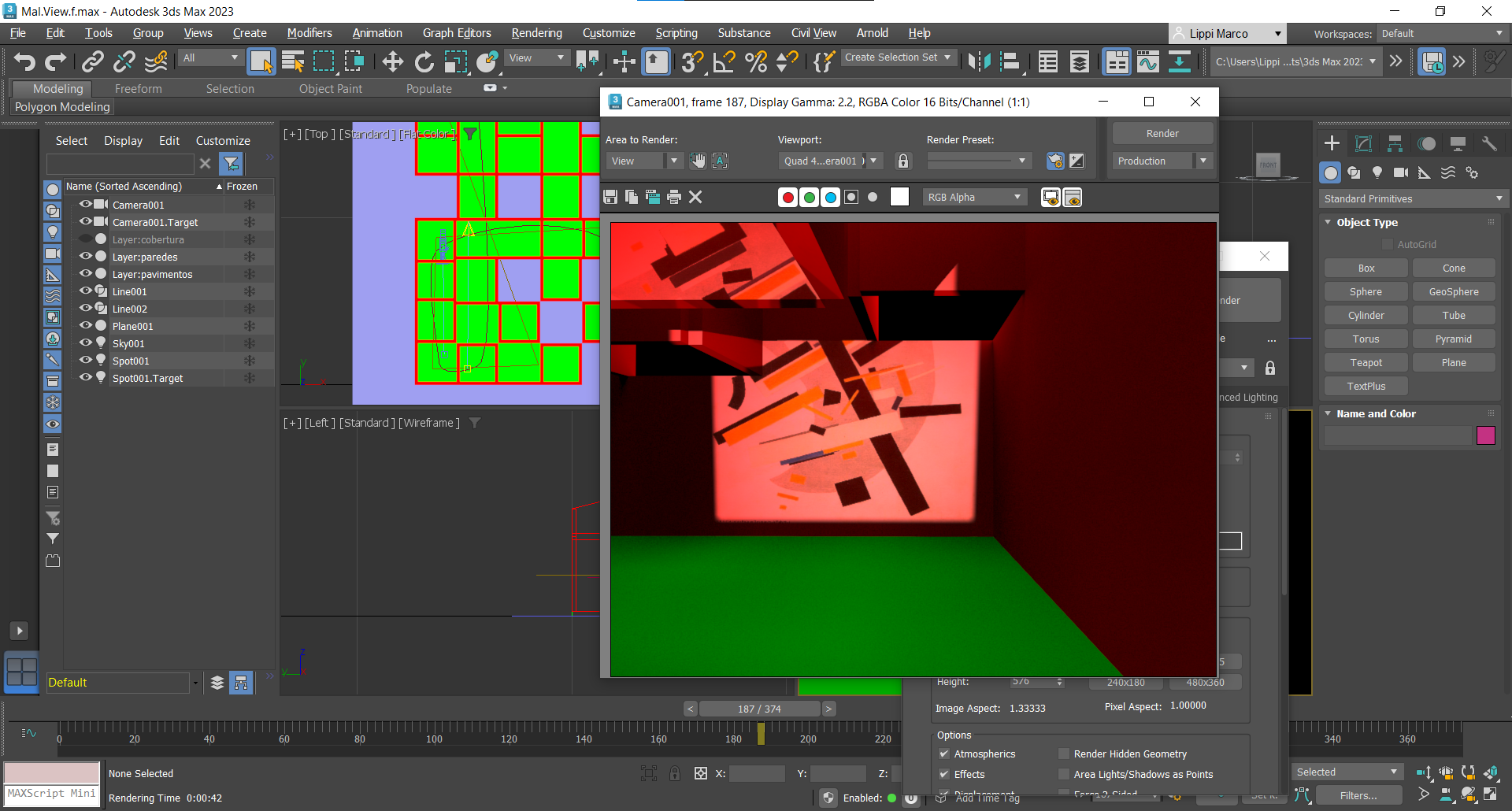Open the Layer Explorer toolbar icon
This screenshot has width=1512, height=811.
tap(1080, 61)
